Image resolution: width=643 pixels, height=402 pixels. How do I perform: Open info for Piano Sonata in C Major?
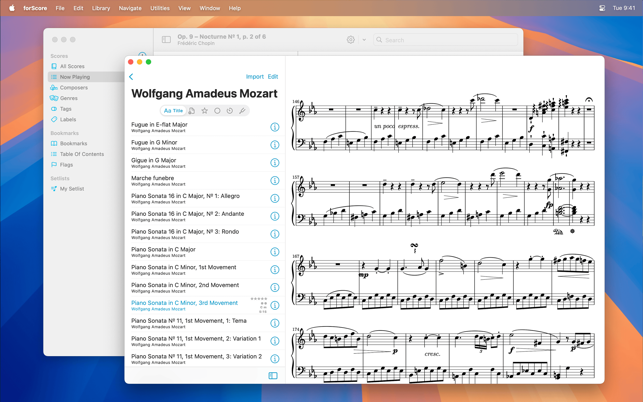click(x=275, y=252)
